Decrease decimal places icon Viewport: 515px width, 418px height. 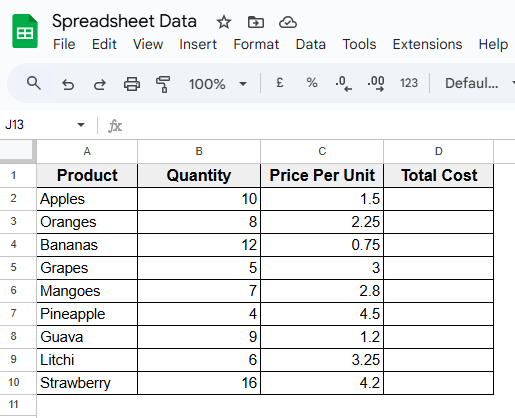[x=344, y=83]
